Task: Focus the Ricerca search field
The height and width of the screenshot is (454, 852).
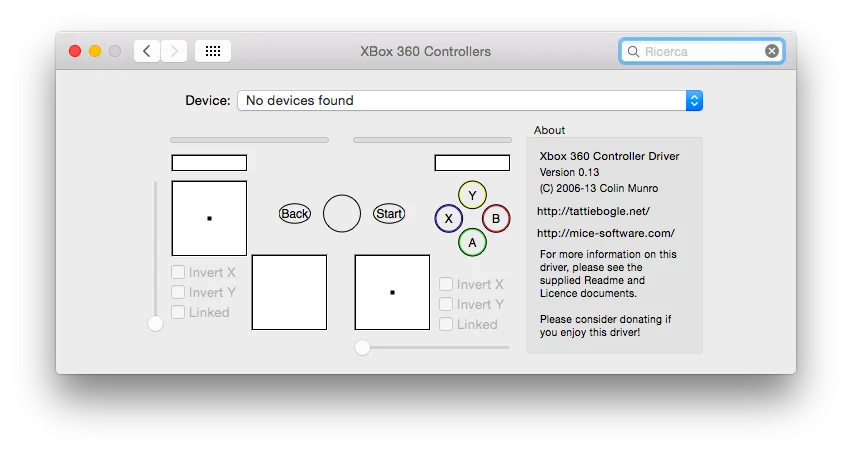Action: click(x=701, y=51)
